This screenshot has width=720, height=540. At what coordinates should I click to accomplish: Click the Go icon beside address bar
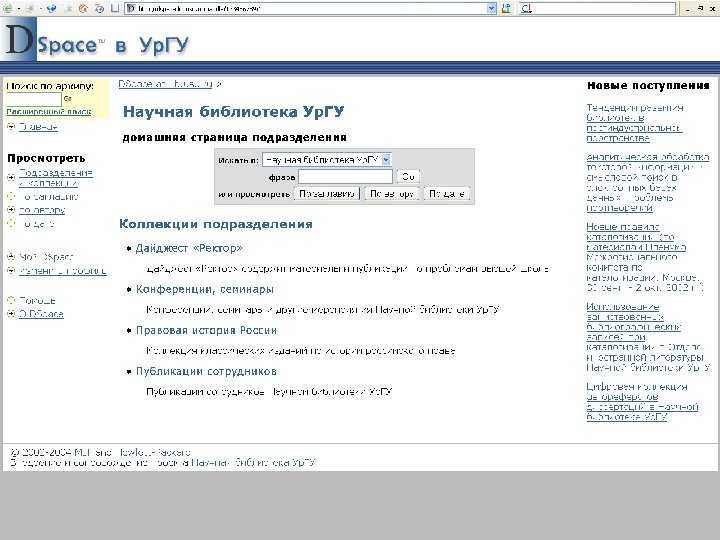tap(506, 8)
